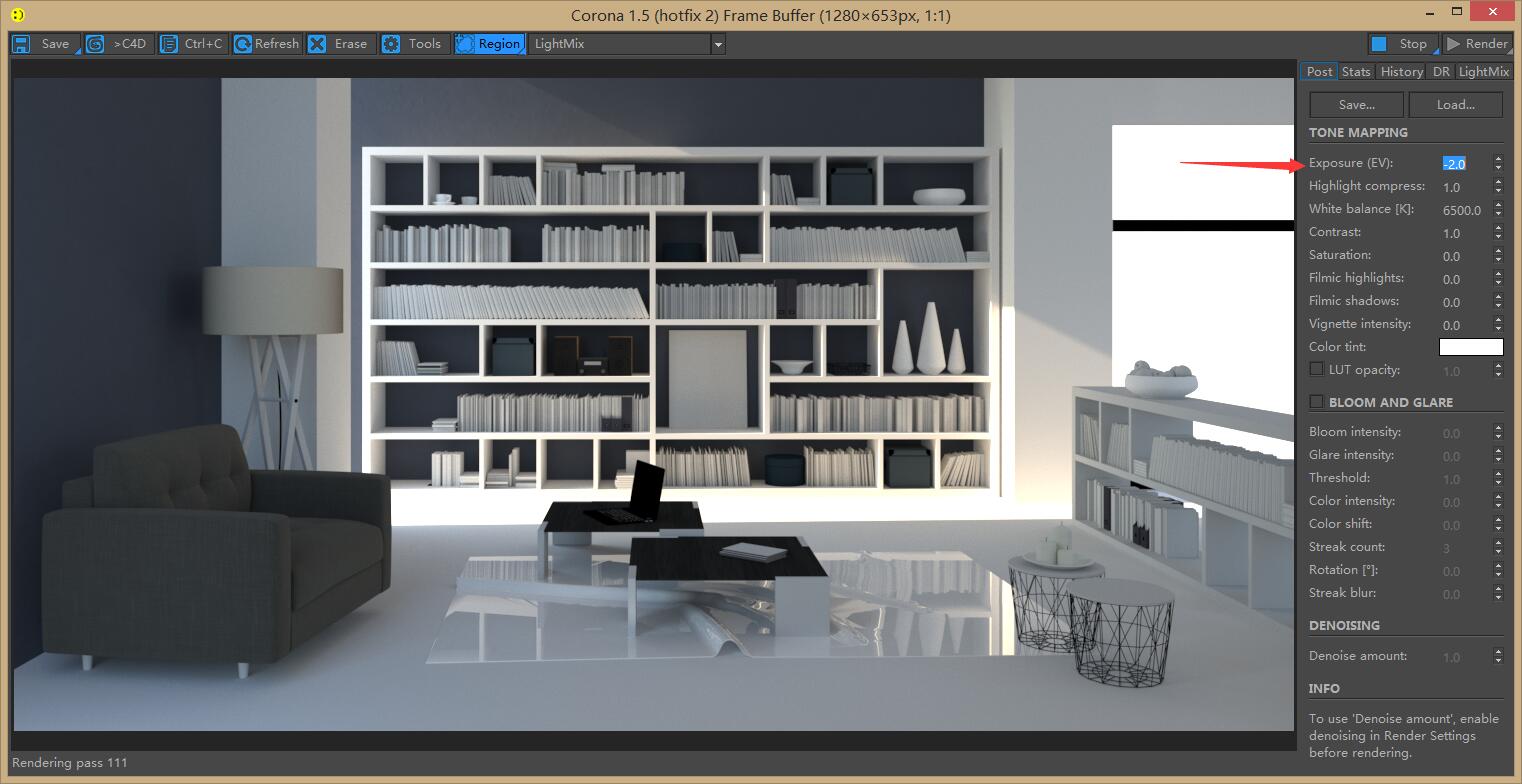Click the Color intensity spinner arrows

(x=1498, y=502)
